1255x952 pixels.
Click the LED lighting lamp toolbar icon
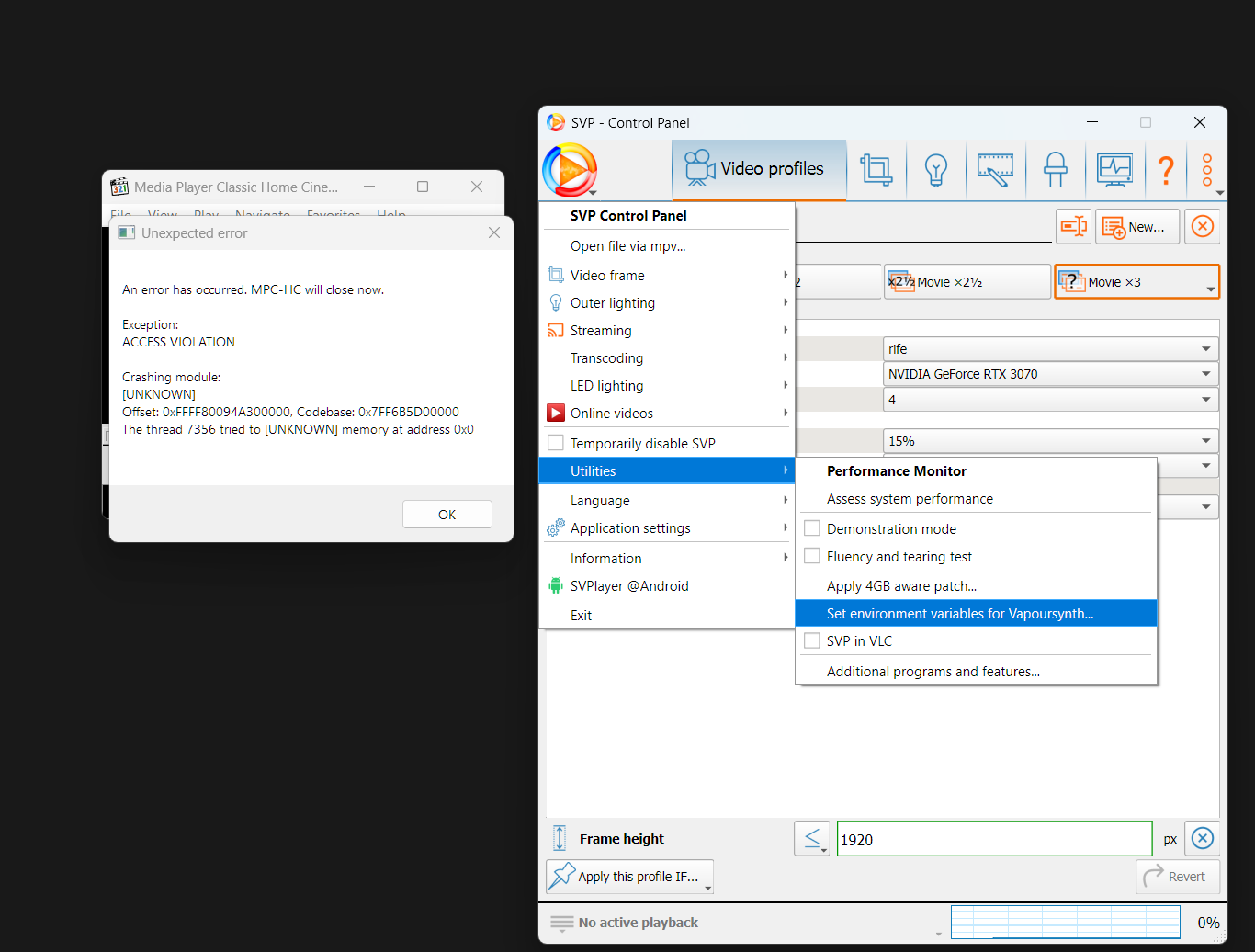(x=1055, y=170)
